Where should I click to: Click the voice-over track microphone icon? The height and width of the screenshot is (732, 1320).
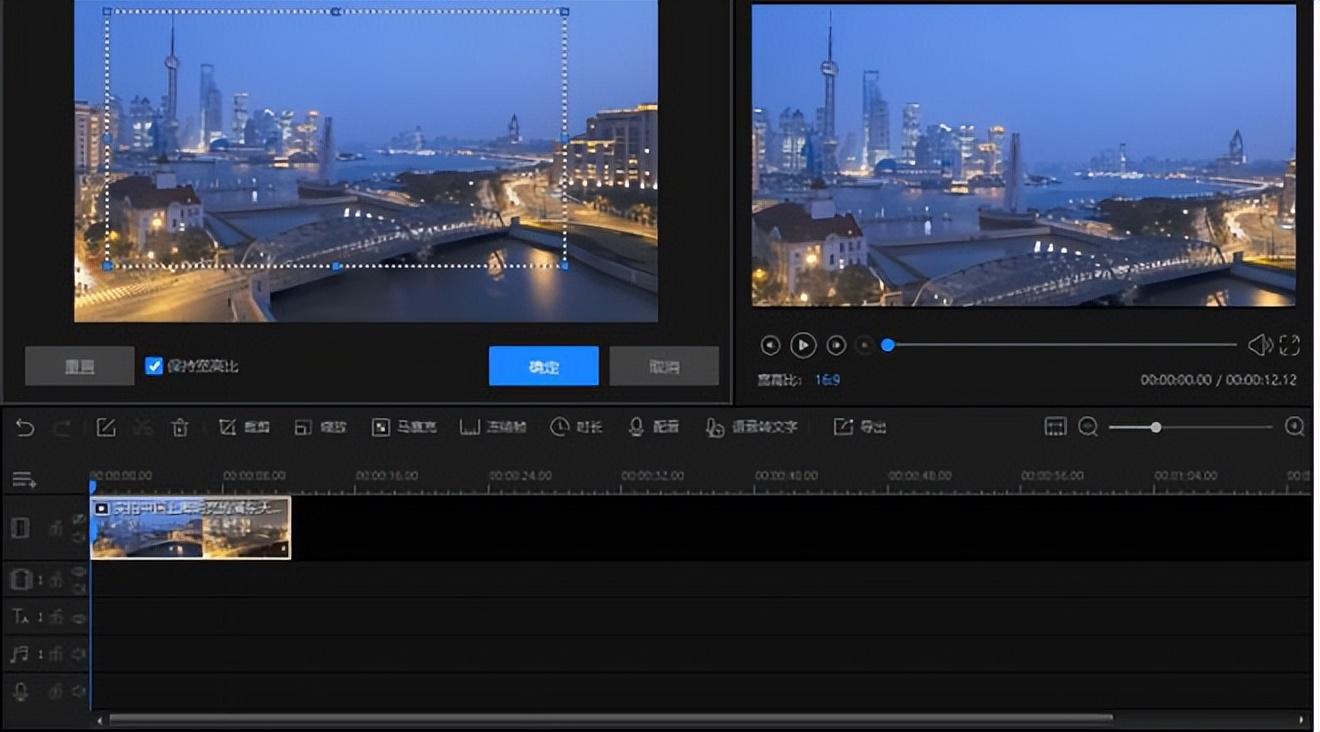point(20,691)
